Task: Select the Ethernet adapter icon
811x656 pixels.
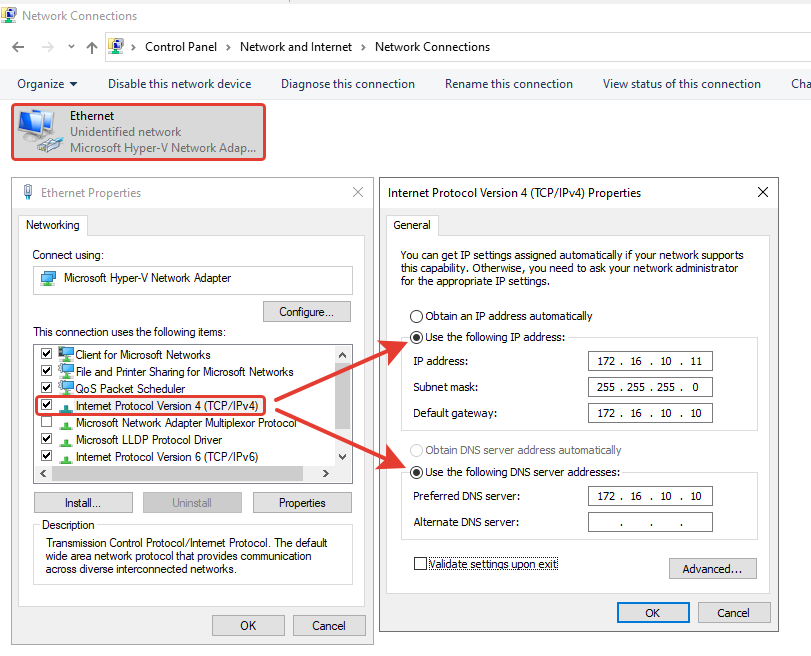Action: point(38,131)
